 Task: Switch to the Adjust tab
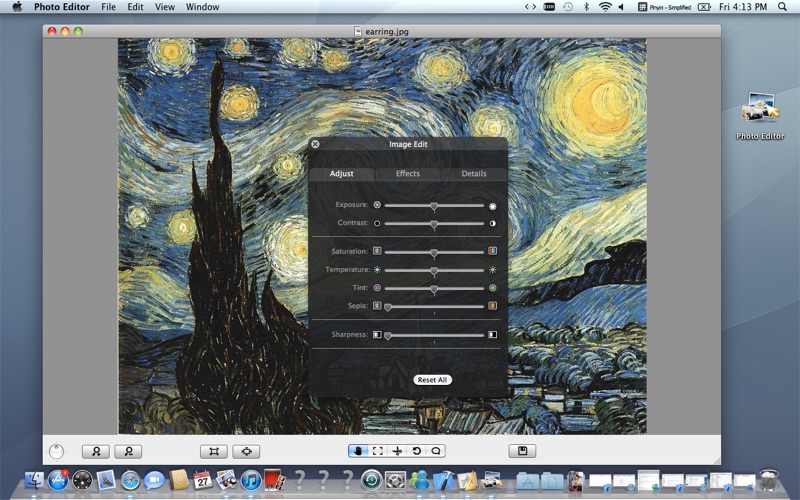341,173
